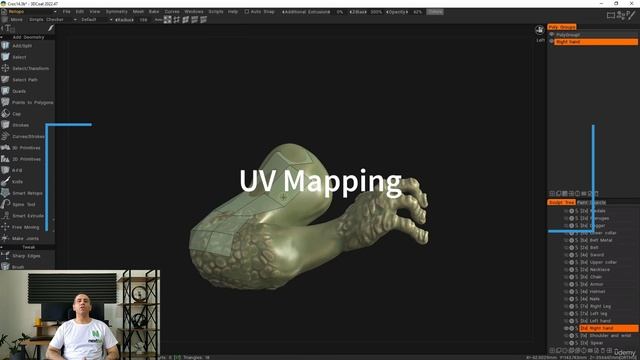
Task: Open the Default dropdown in the toolbar
Action: click(x=96, y=20)
